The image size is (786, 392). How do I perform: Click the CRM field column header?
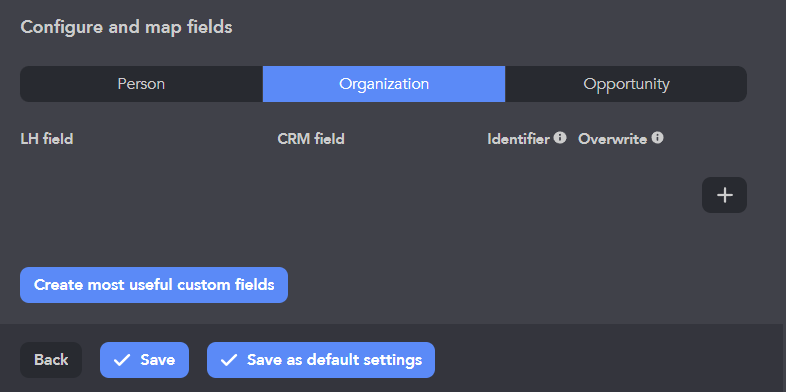(311, 139)
